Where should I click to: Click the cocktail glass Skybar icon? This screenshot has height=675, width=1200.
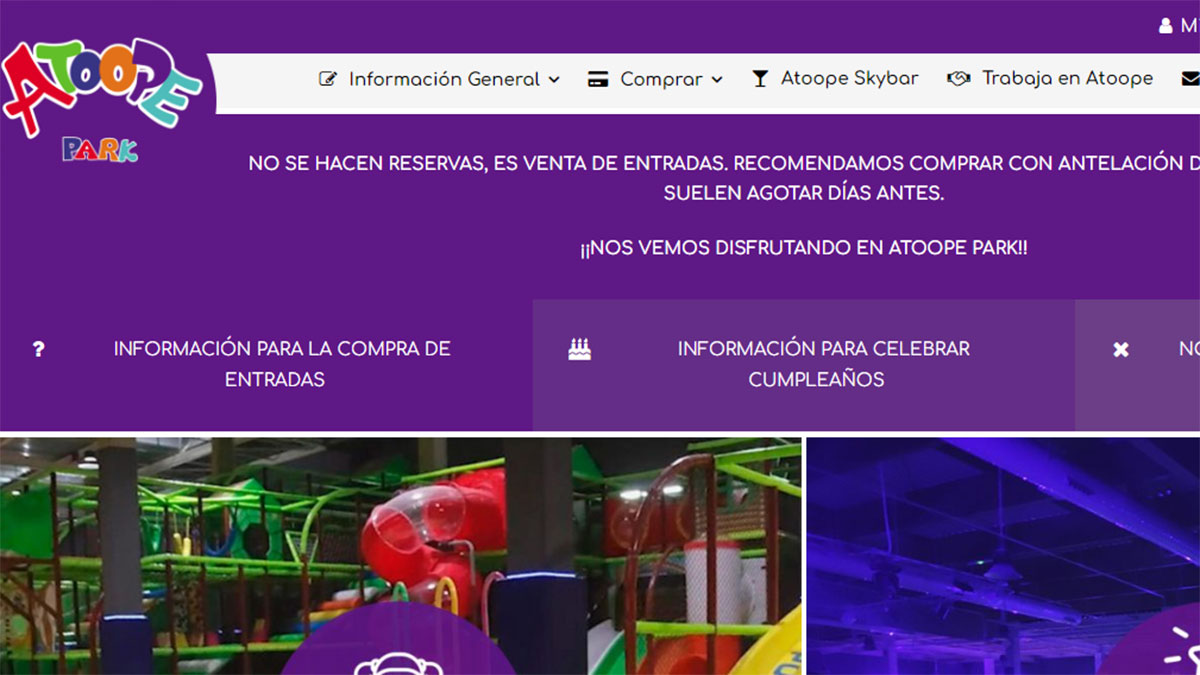pyautogui.click(x=760, y=79)
